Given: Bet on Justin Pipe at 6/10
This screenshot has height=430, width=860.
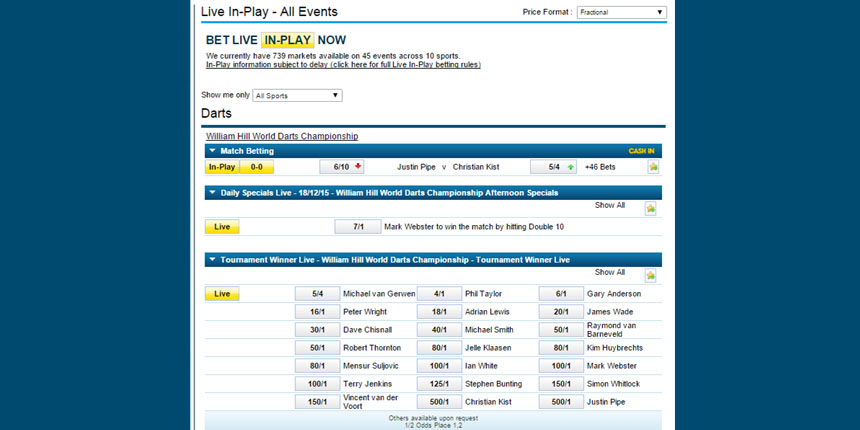Looking at the screenshot, I should click(342, 167).
